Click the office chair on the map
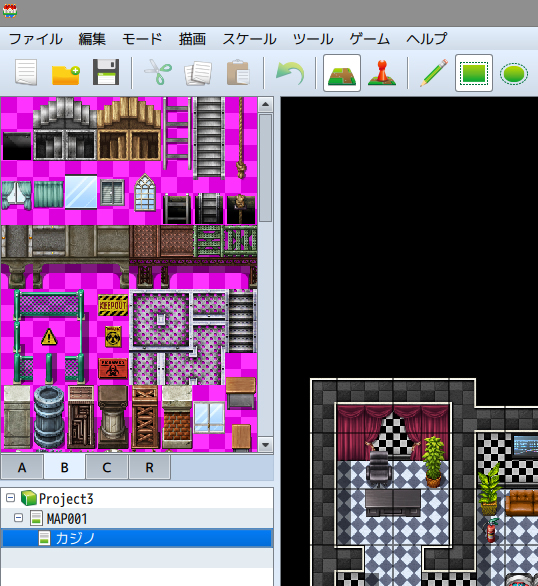 379,469
